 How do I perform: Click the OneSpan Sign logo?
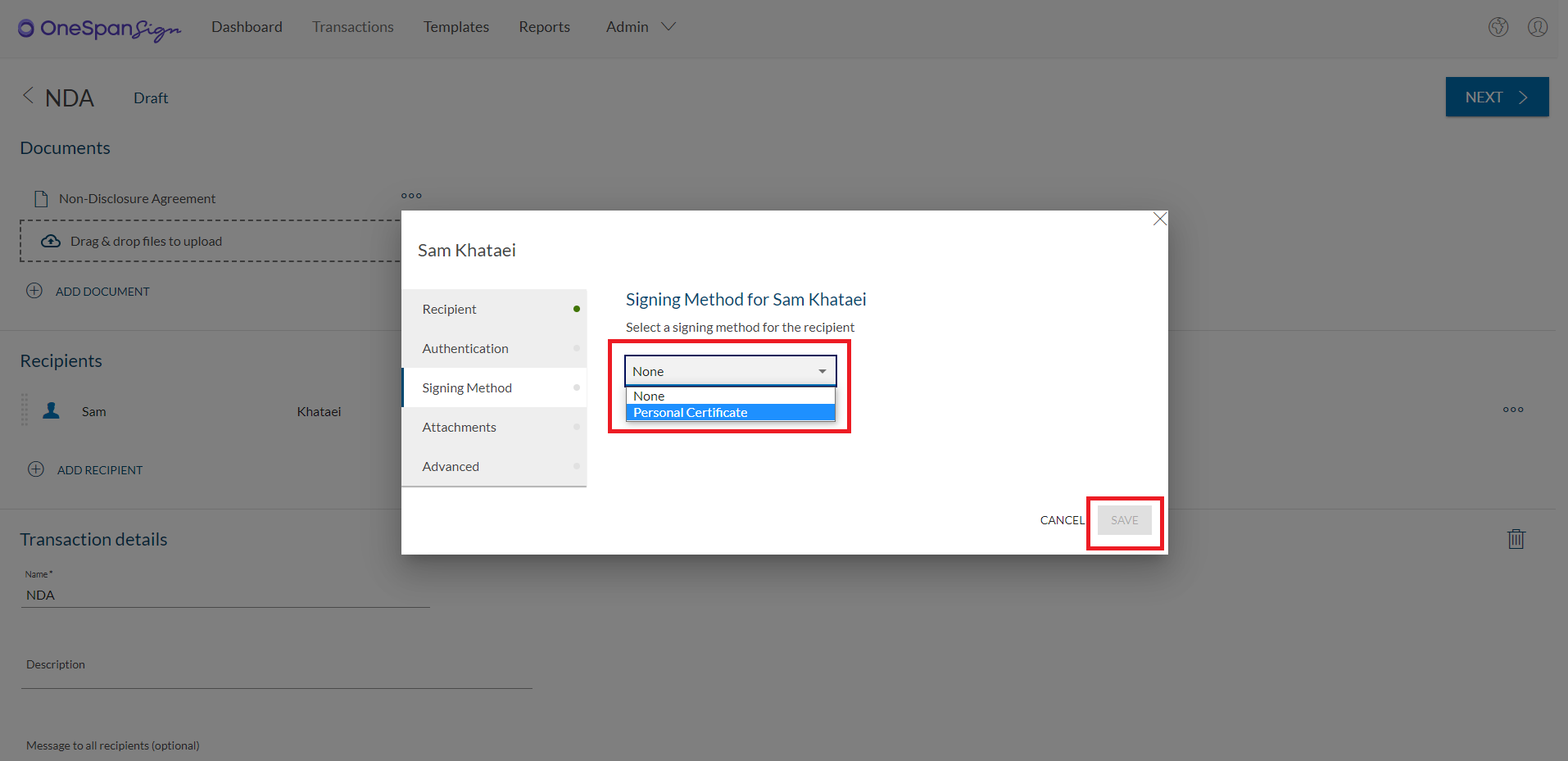click(99, 29)
